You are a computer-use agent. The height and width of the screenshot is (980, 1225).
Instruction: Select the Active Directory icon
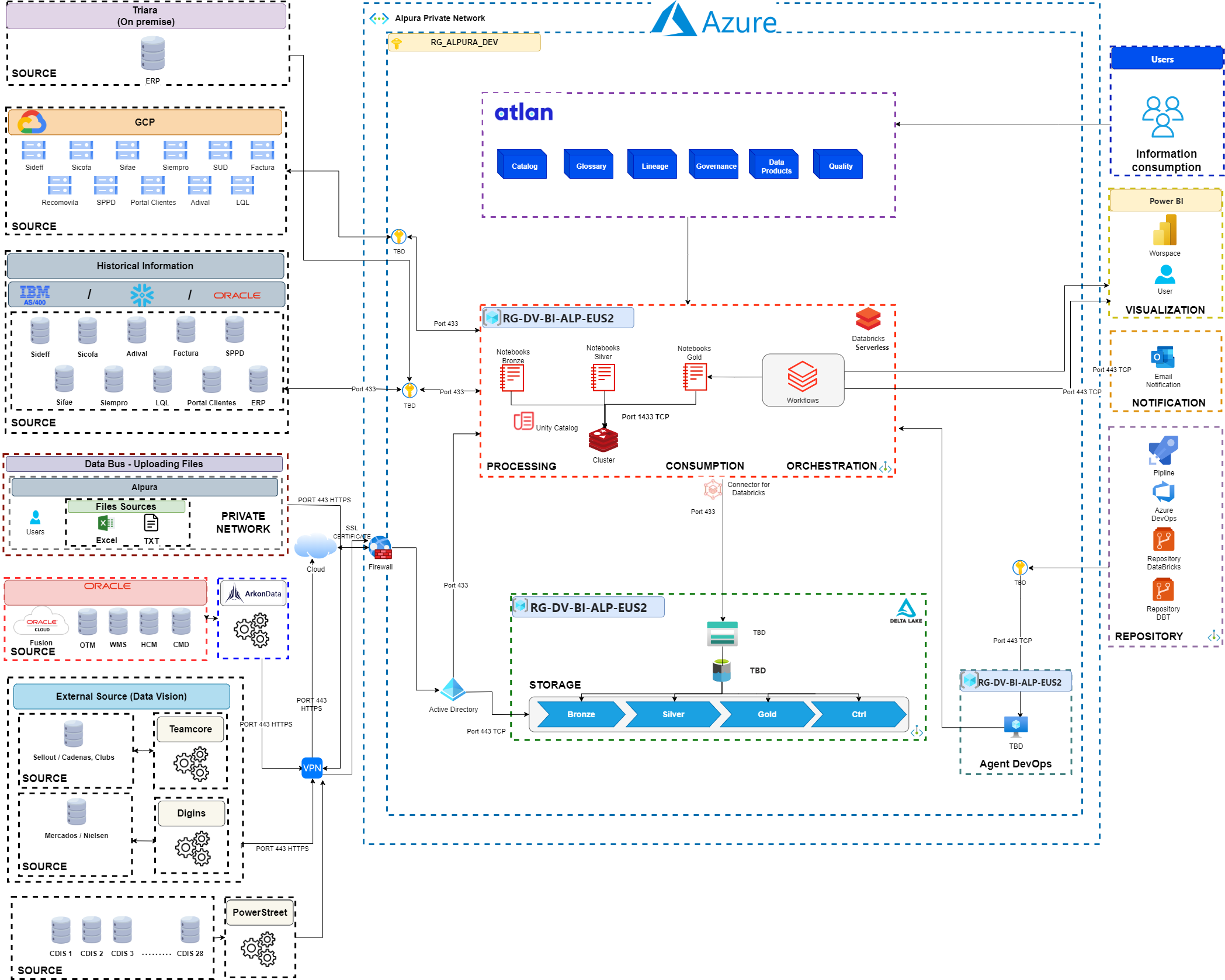pos(453,689)
